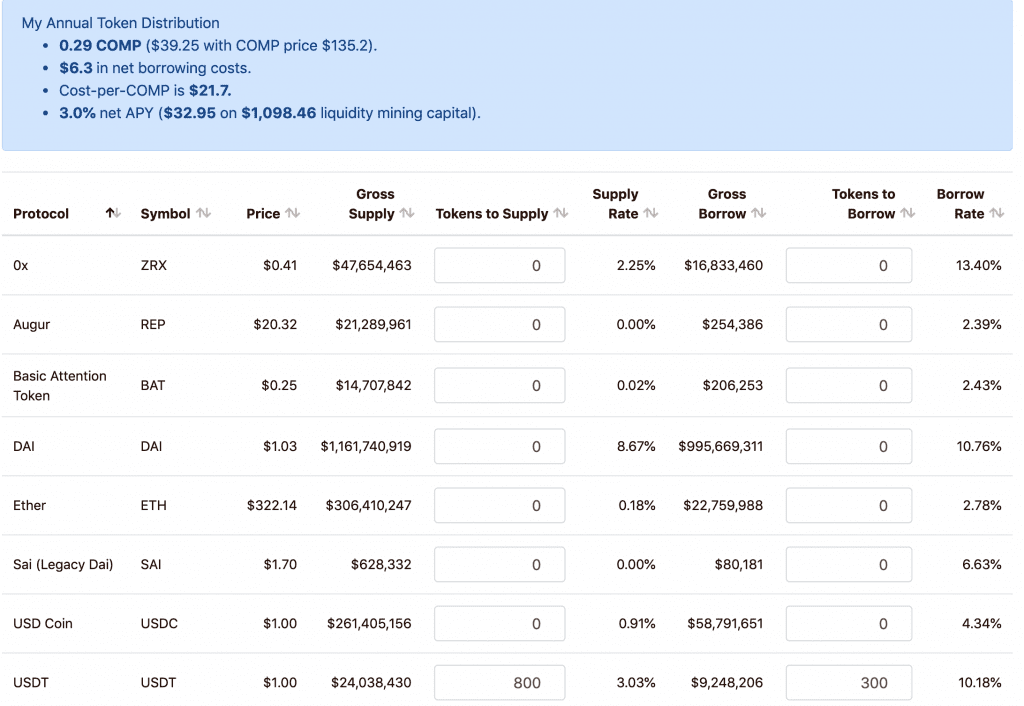Image resolution: width=1024 pixels, height=706 pixels.
Task: Focus ZRX Tokens to Supply input box
Action: pos(499,266)
